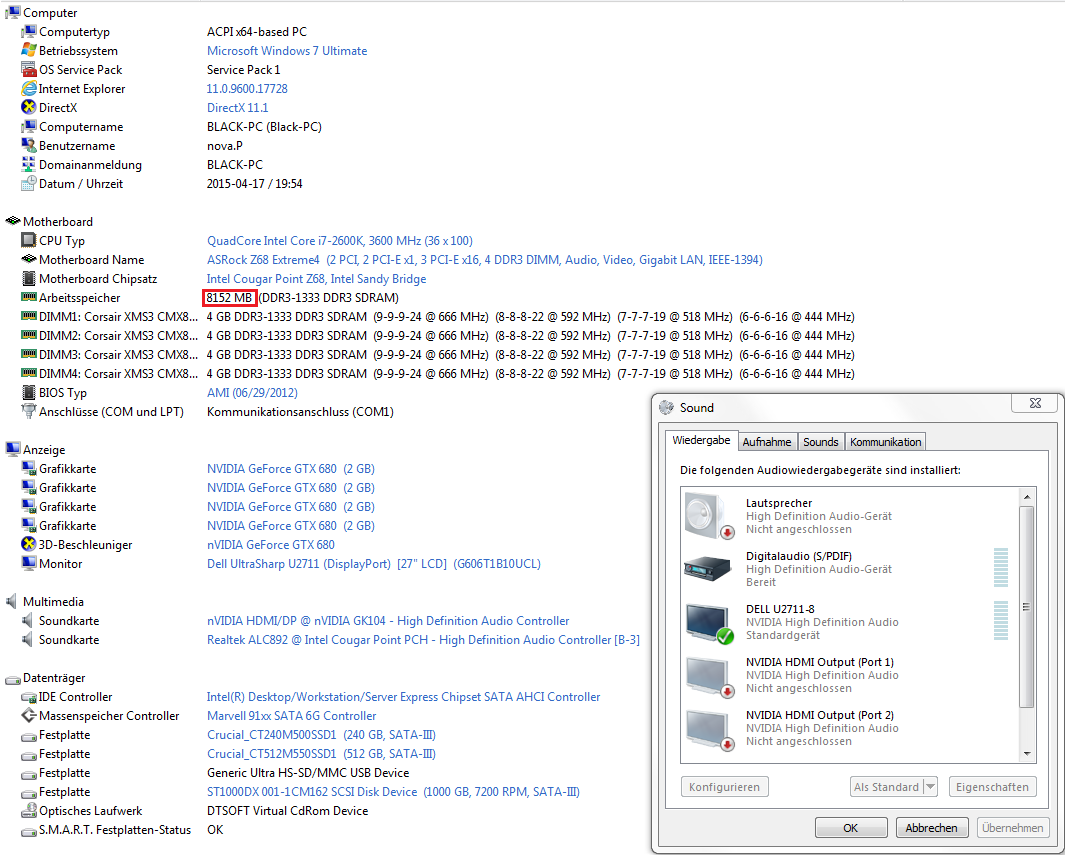1065x855 pixels.
Task: Click the Optisches Laufwerk disc icon
Action: pos(29,811)
